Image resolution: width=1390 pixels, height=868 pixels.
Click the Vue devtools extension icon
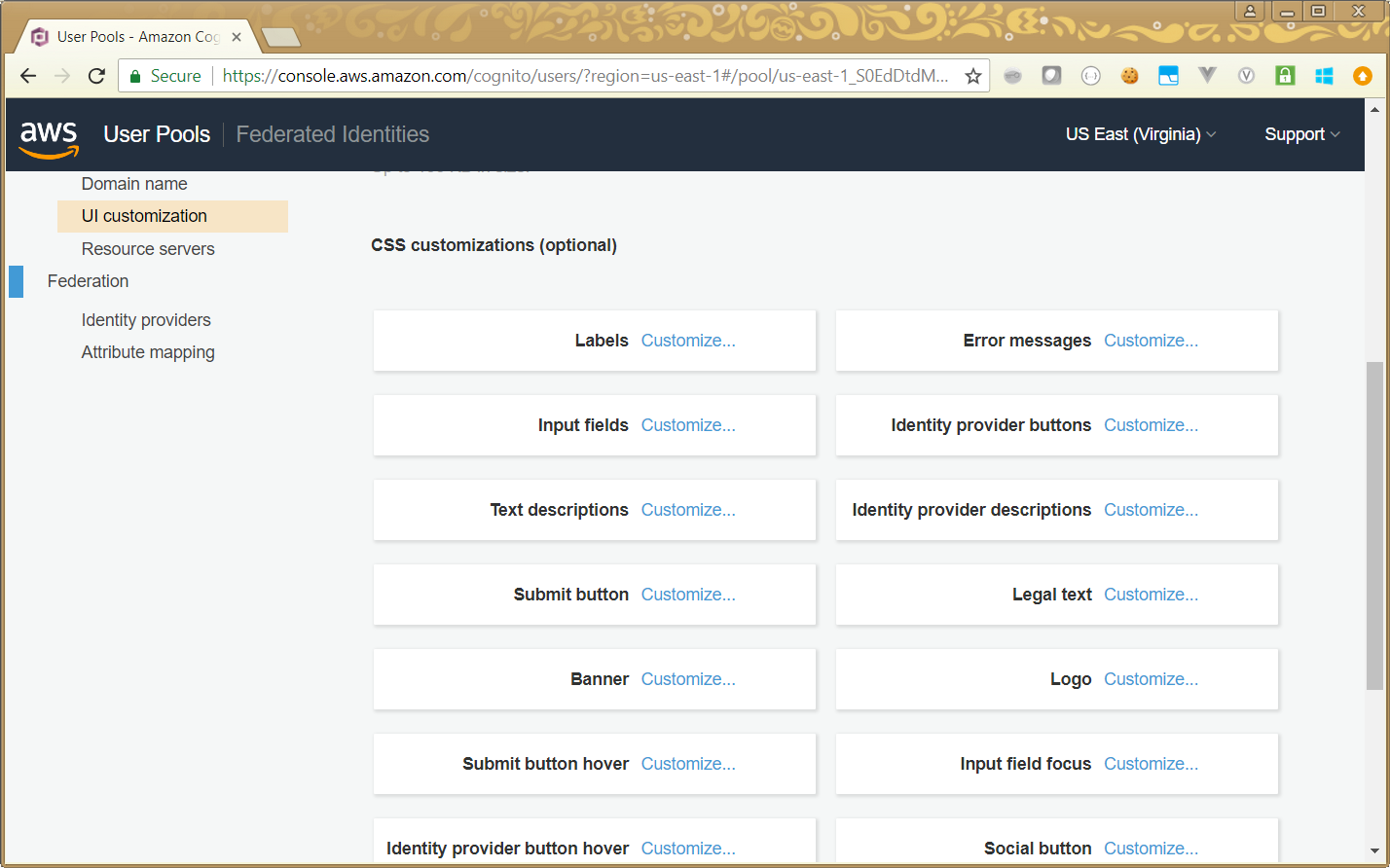[1207, 76]
